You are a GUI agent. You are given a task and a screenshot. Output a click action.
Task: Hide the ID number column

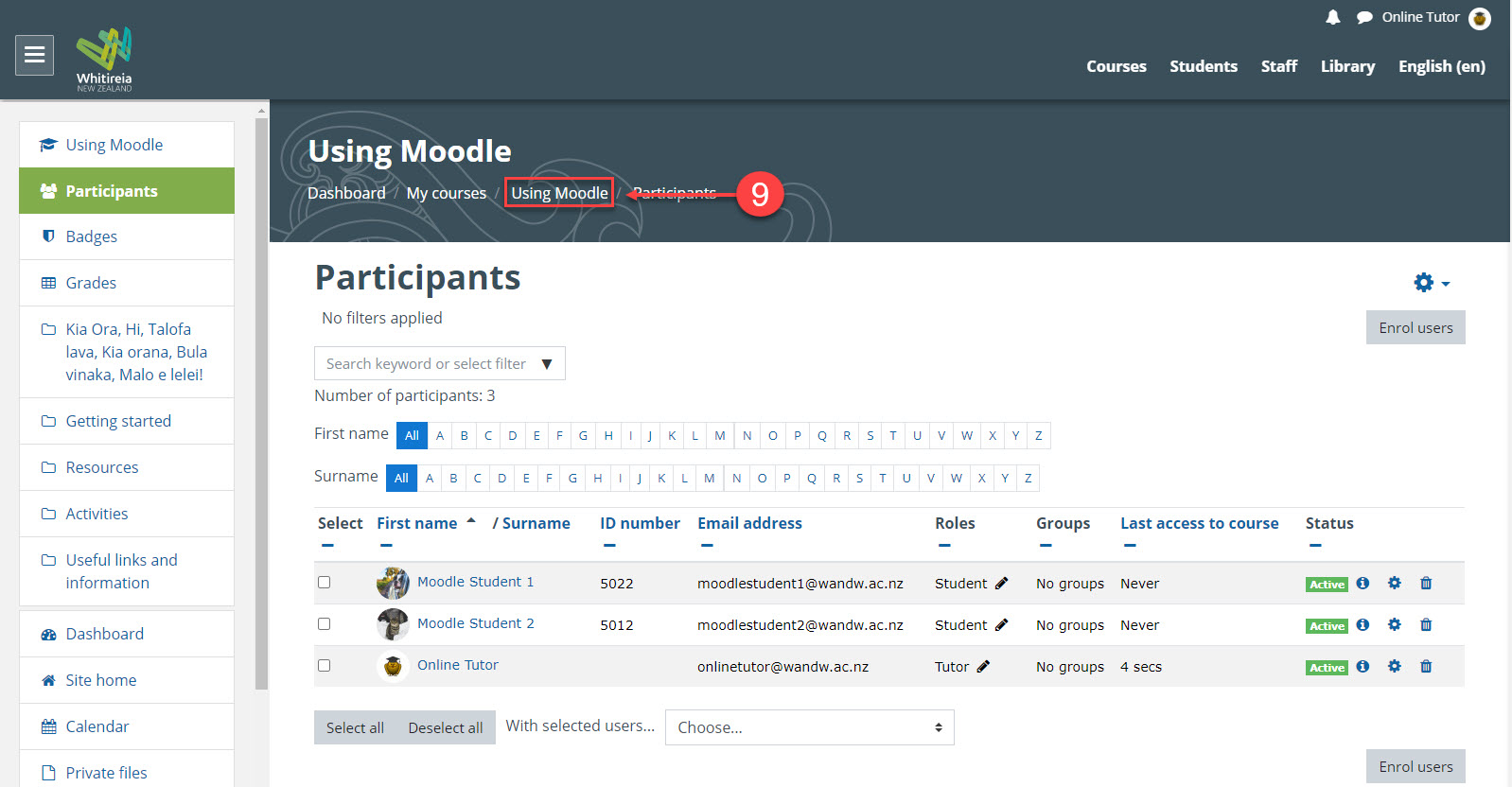coord(609,546)
